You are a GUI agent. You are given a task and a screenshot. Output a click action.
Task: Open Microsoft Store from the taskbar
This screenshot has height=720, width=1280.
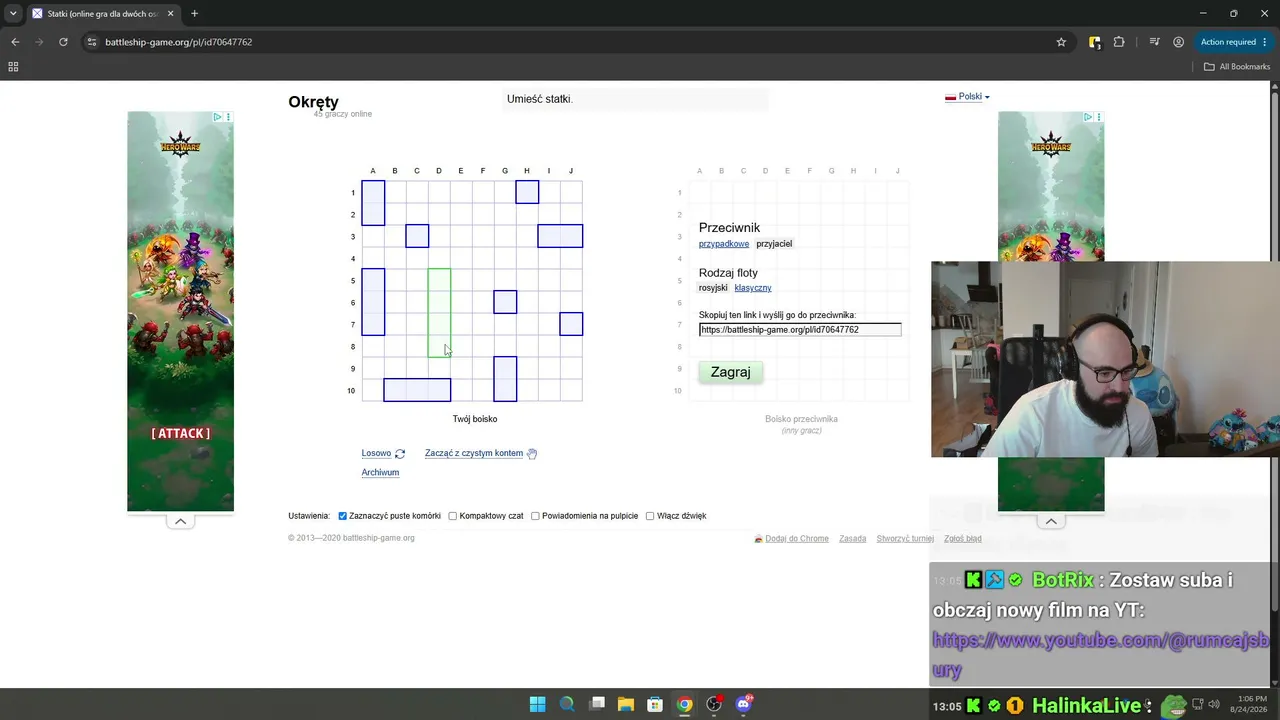[655, 704]
